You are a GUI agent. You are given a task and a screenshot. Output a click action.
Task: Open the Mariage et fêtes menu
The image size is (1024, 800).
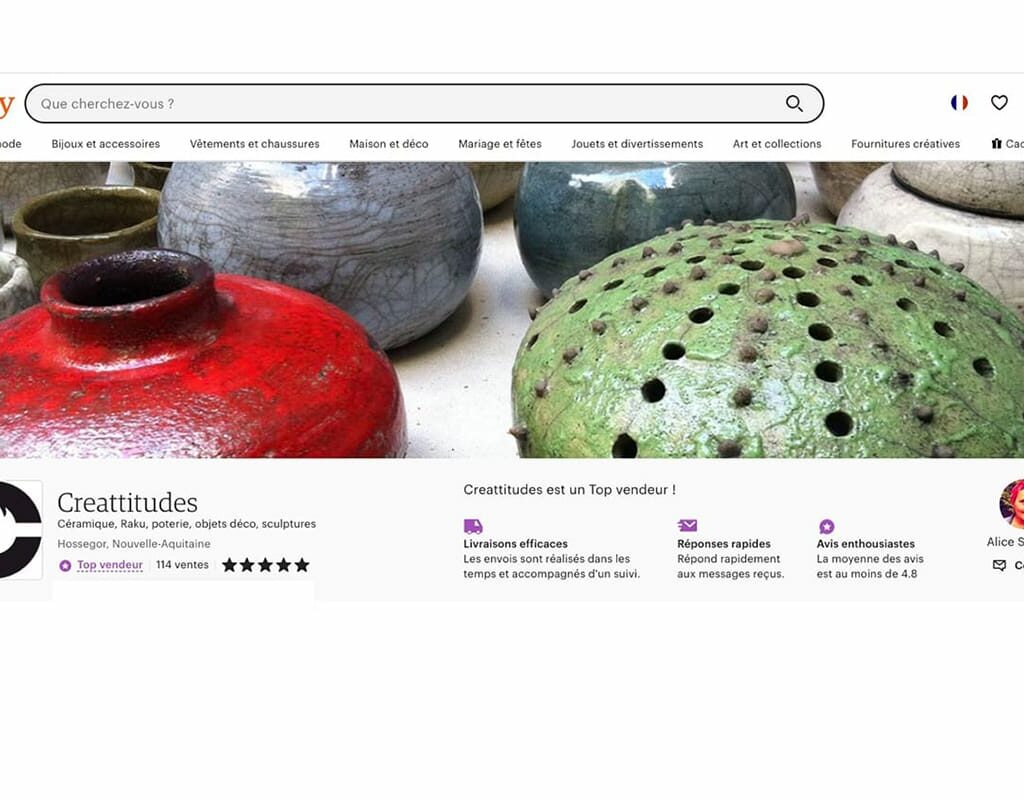click(x=500, y=144)
